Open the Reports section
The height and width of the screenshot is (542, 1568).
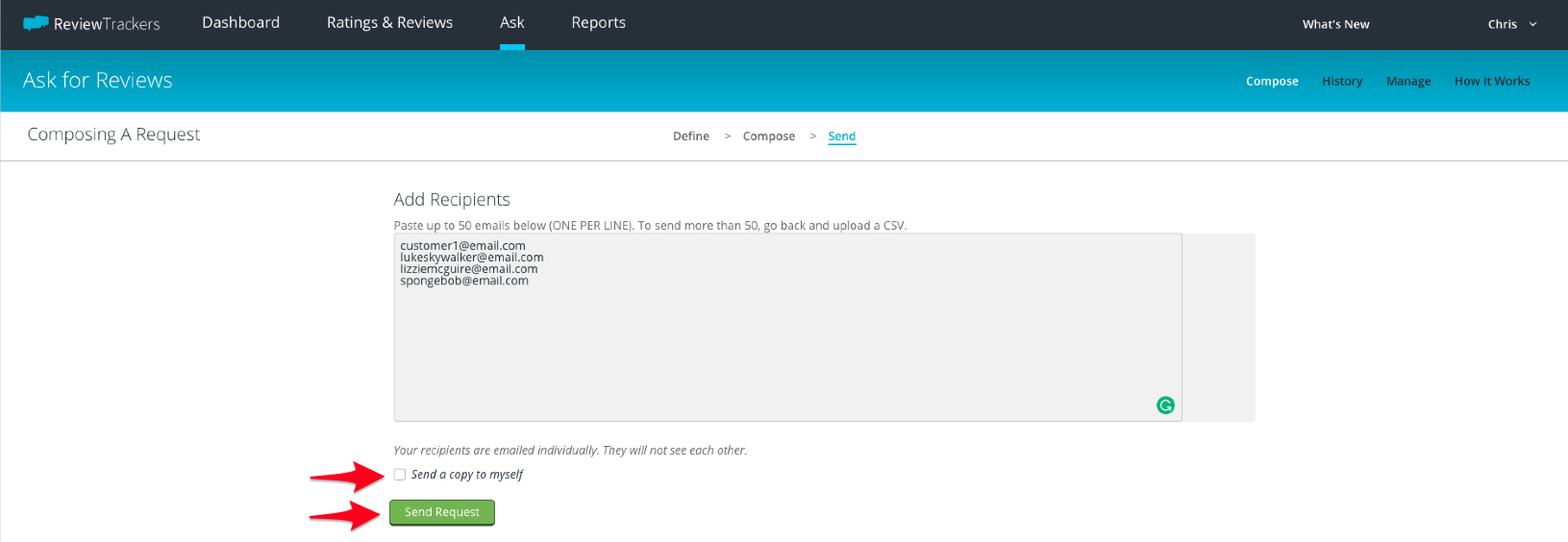click(598, 22)
